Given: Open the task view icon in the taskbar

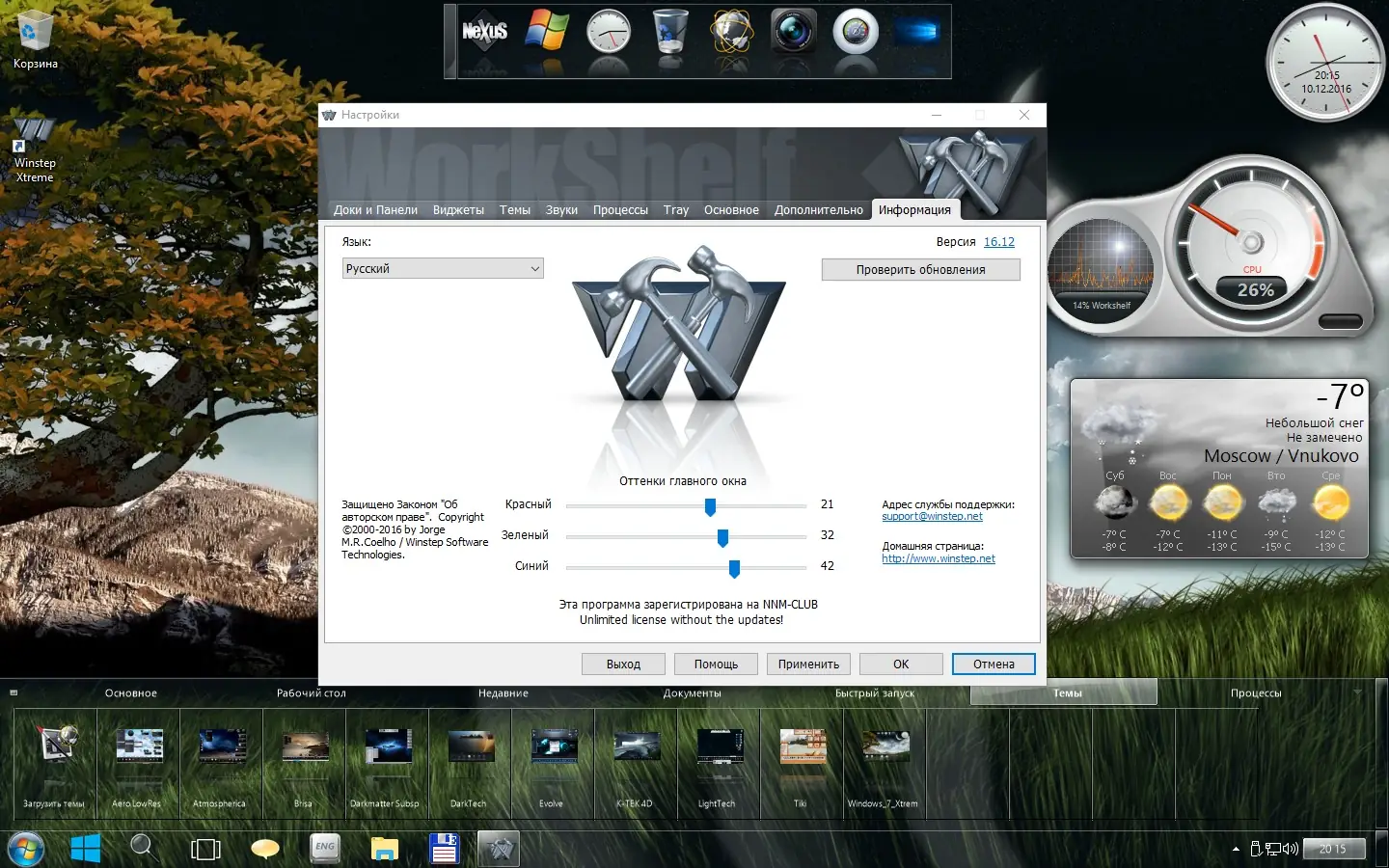Looking at the screenshot, I should pos(205,850).
